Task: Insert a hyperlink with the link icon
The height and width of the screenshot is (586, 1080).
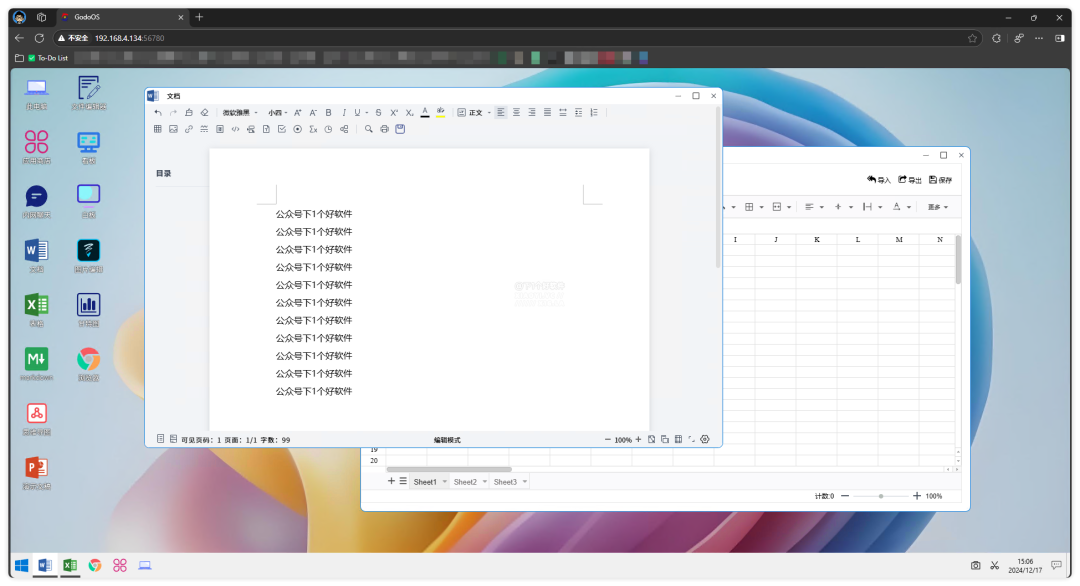Action: 189,129
